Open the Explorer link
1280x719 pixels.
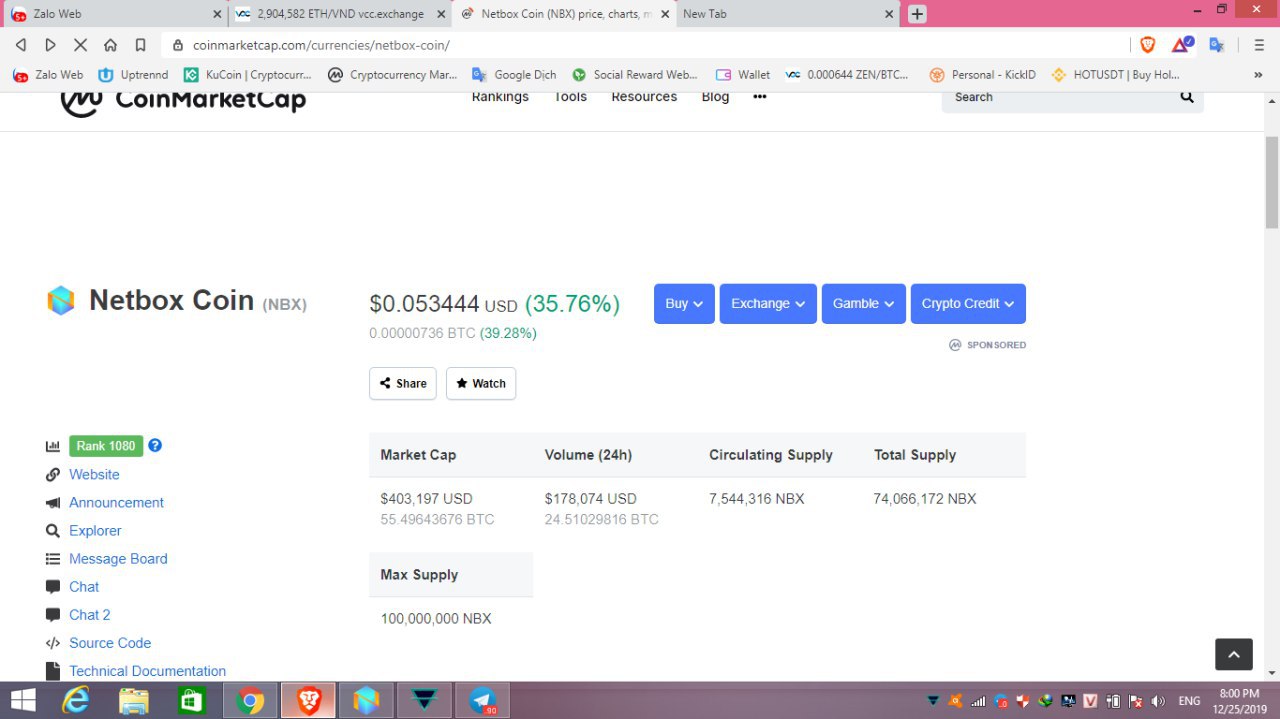(95, 531)
